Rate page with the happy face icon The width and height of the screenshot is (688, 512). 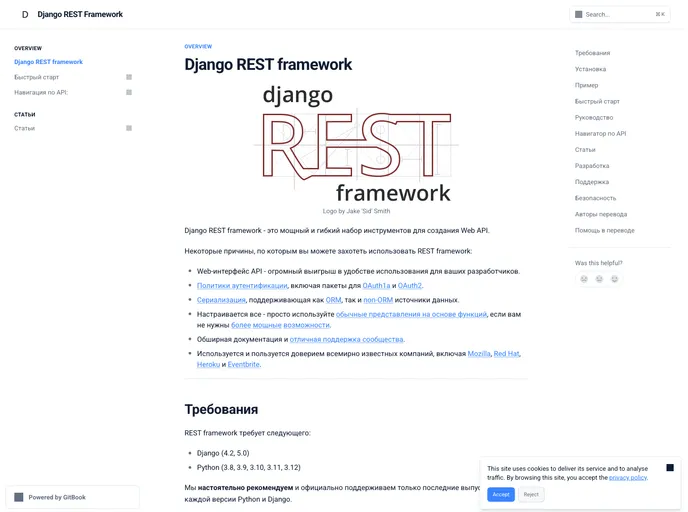pos(614,279)
